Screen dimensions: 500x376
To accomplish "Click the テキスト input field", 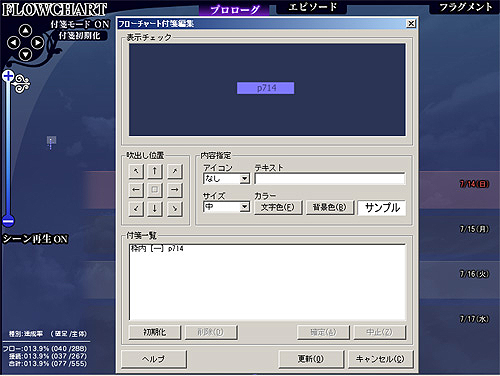I will click(330, 179).
